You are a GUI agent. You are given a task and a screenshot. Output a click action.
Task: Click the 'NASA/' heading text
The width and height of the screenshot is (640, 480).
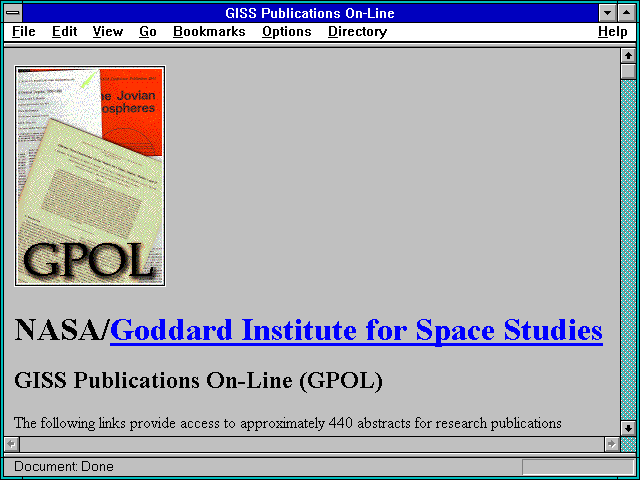coord(62,330)
